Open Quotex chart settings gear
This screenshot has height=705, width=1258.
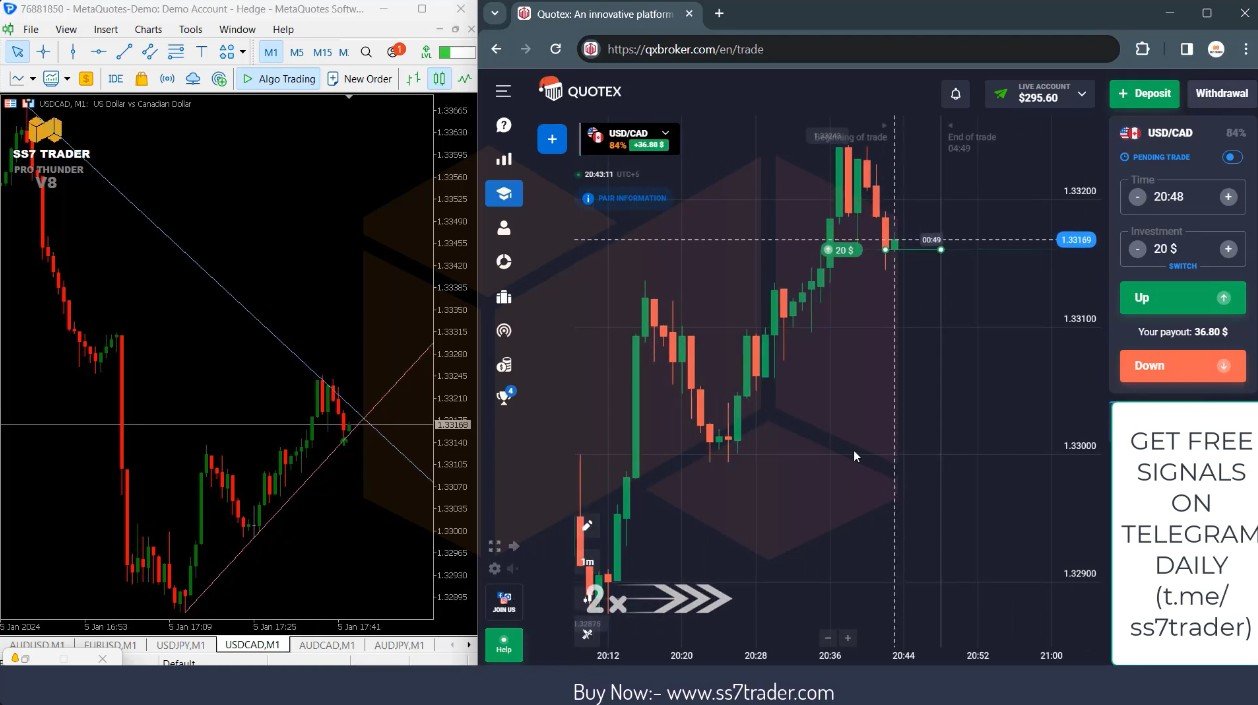(x=494, y=568)
